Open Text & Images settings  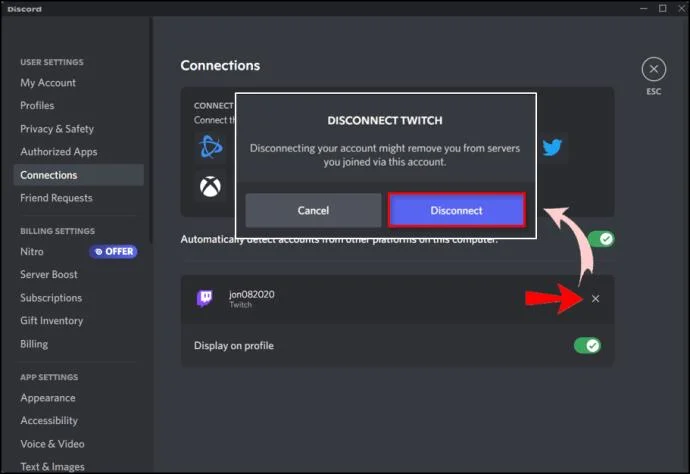pos(52,467)
